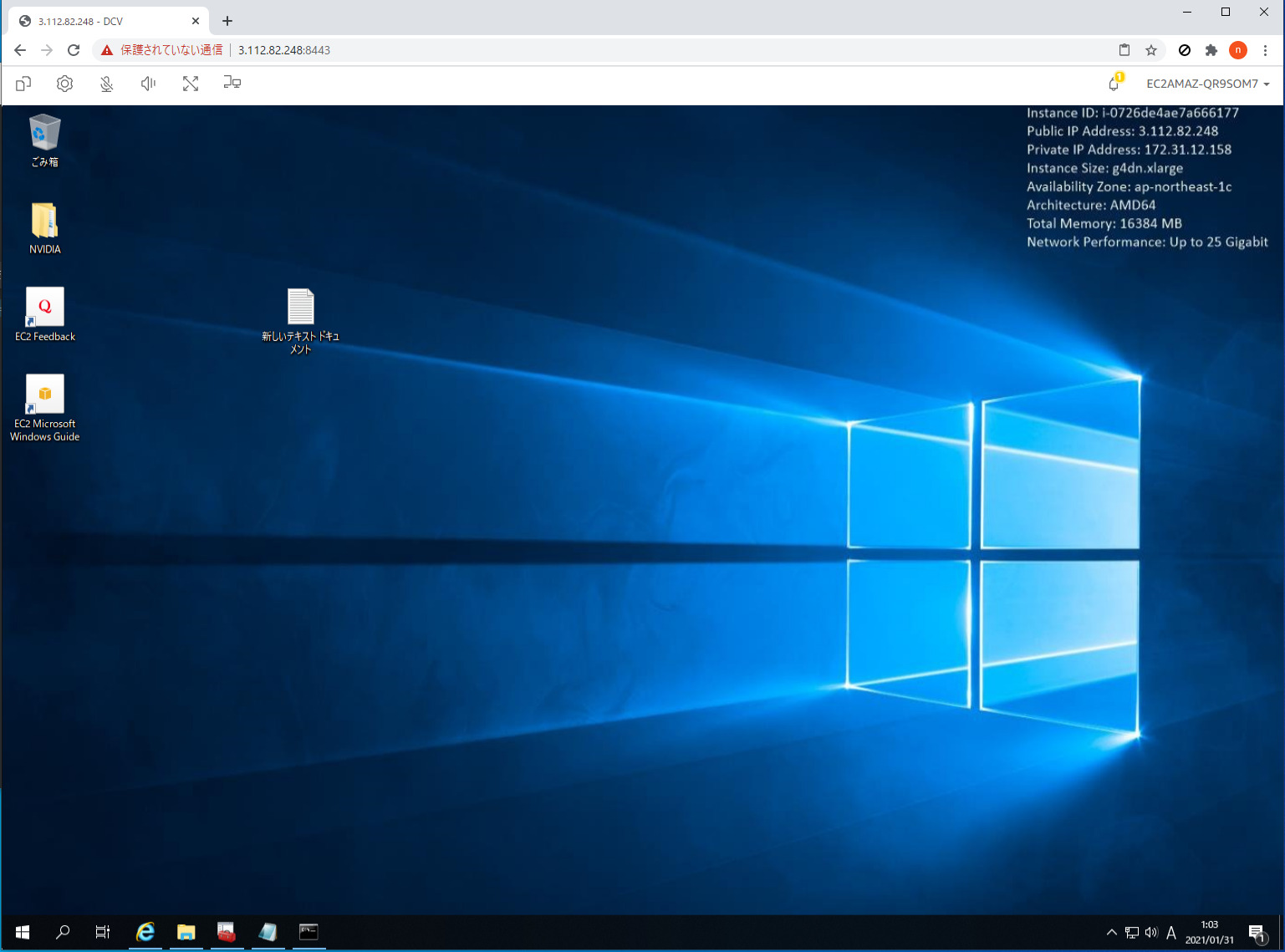The height and width of the screenshot is (952, 1285).
Task: Toggle the DCV microphone mute icon
Action: tap(107, 84)
